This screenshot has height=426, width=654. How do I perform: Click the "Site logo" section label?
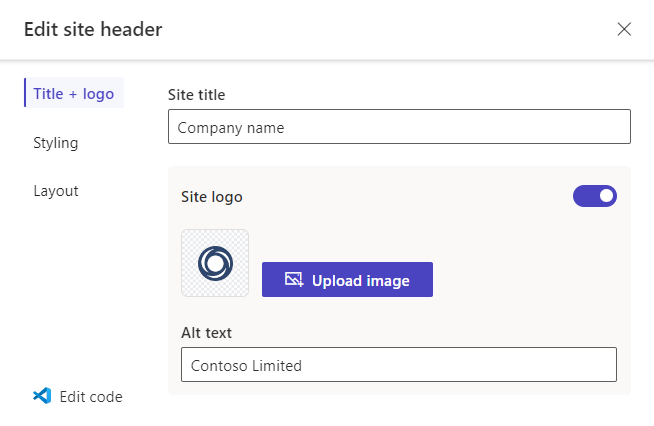click(x=211, y=197)
